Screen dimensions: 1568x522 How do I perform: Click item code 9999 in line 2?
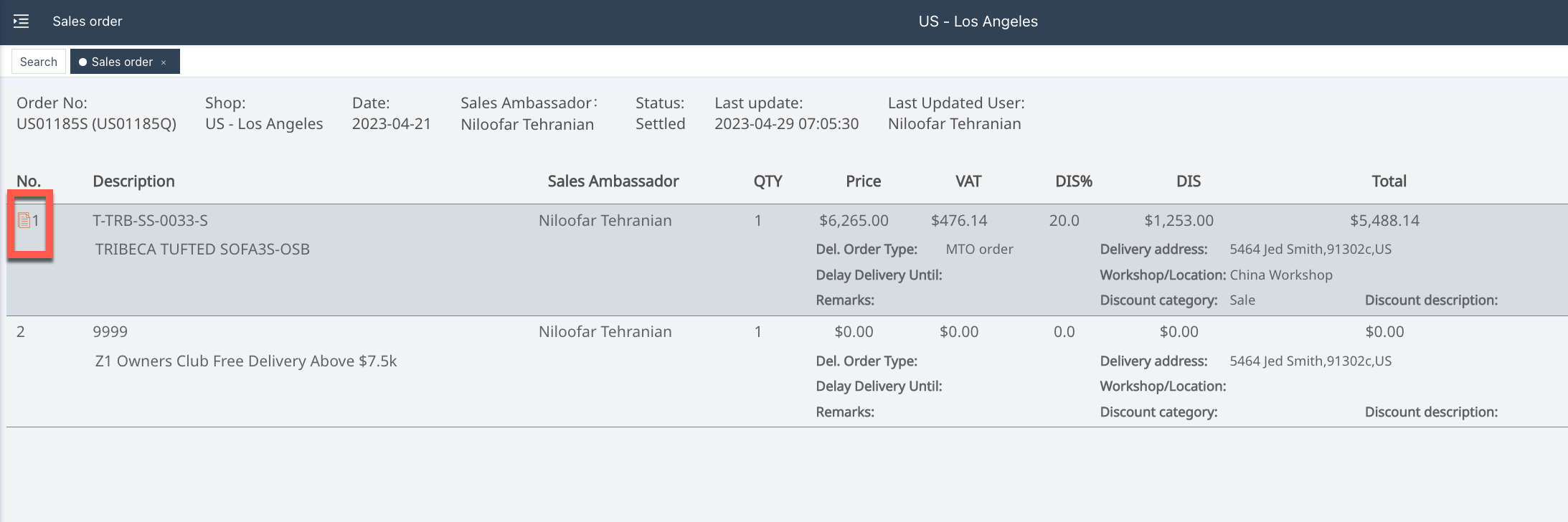click(110, 332)
